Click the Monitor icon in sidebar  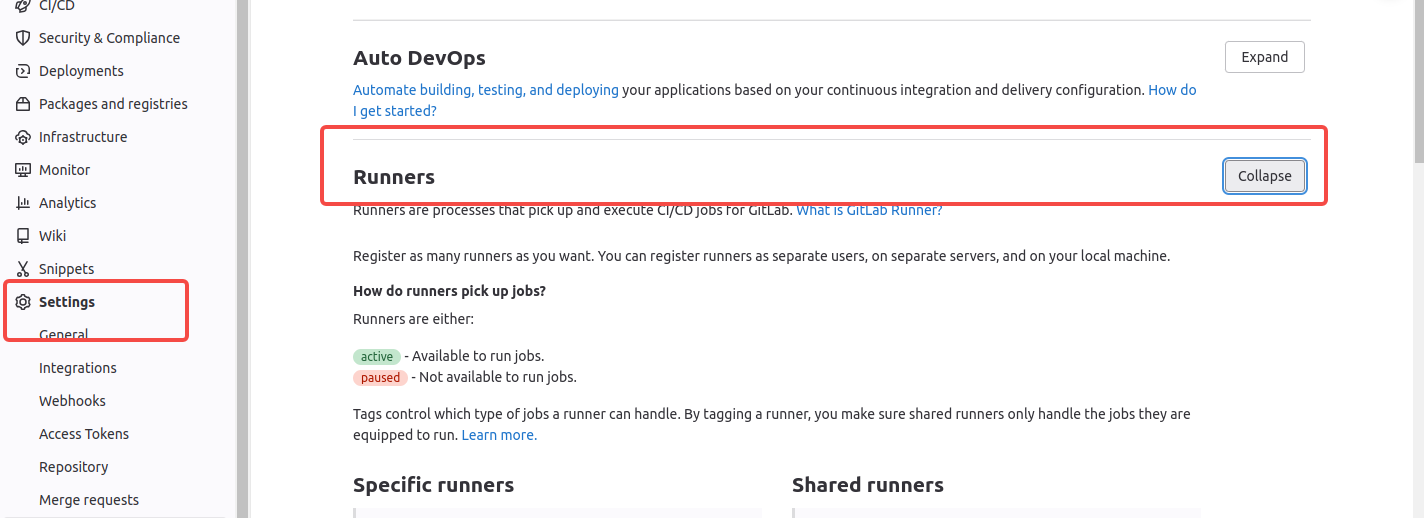23,170
